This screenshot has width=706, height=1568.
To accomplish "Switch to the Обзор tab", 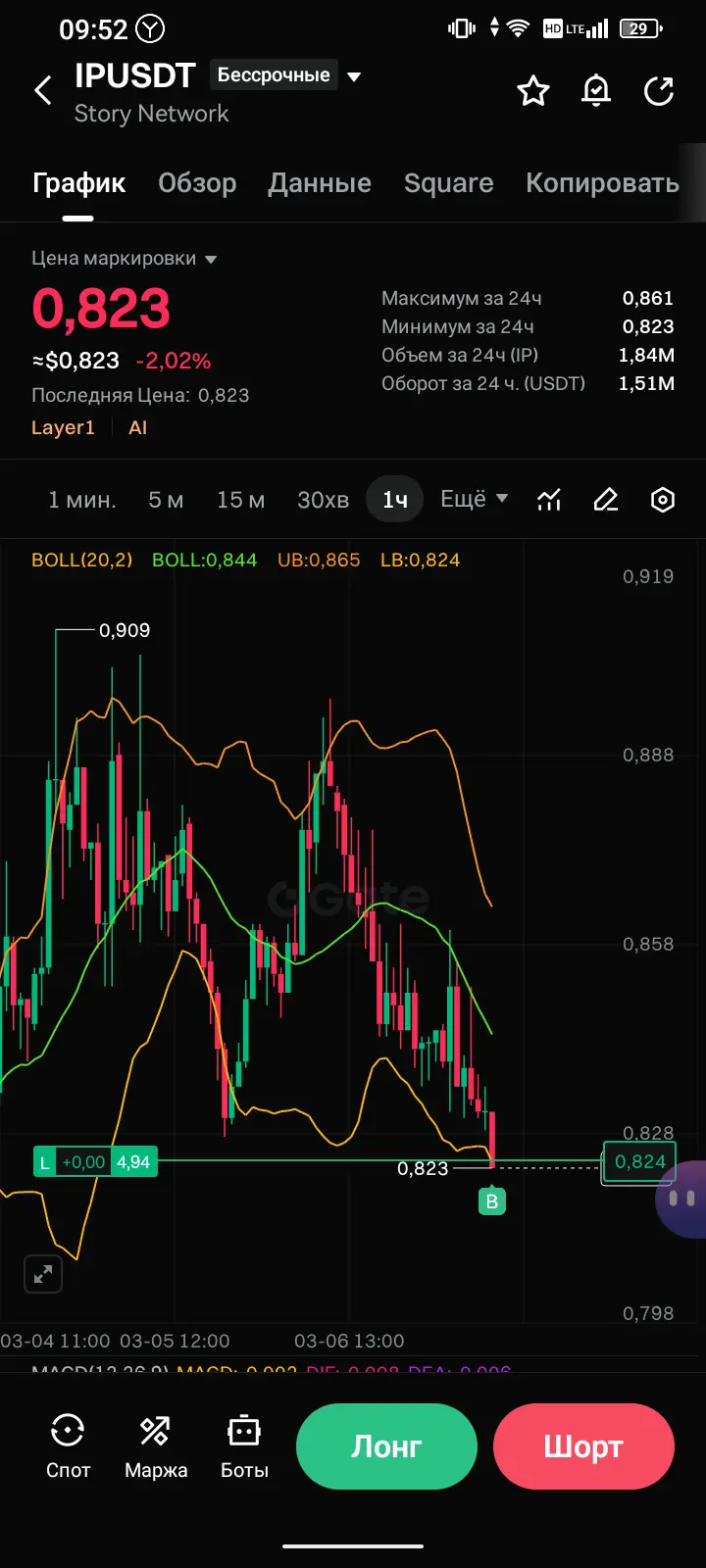I will coord(197,183).
